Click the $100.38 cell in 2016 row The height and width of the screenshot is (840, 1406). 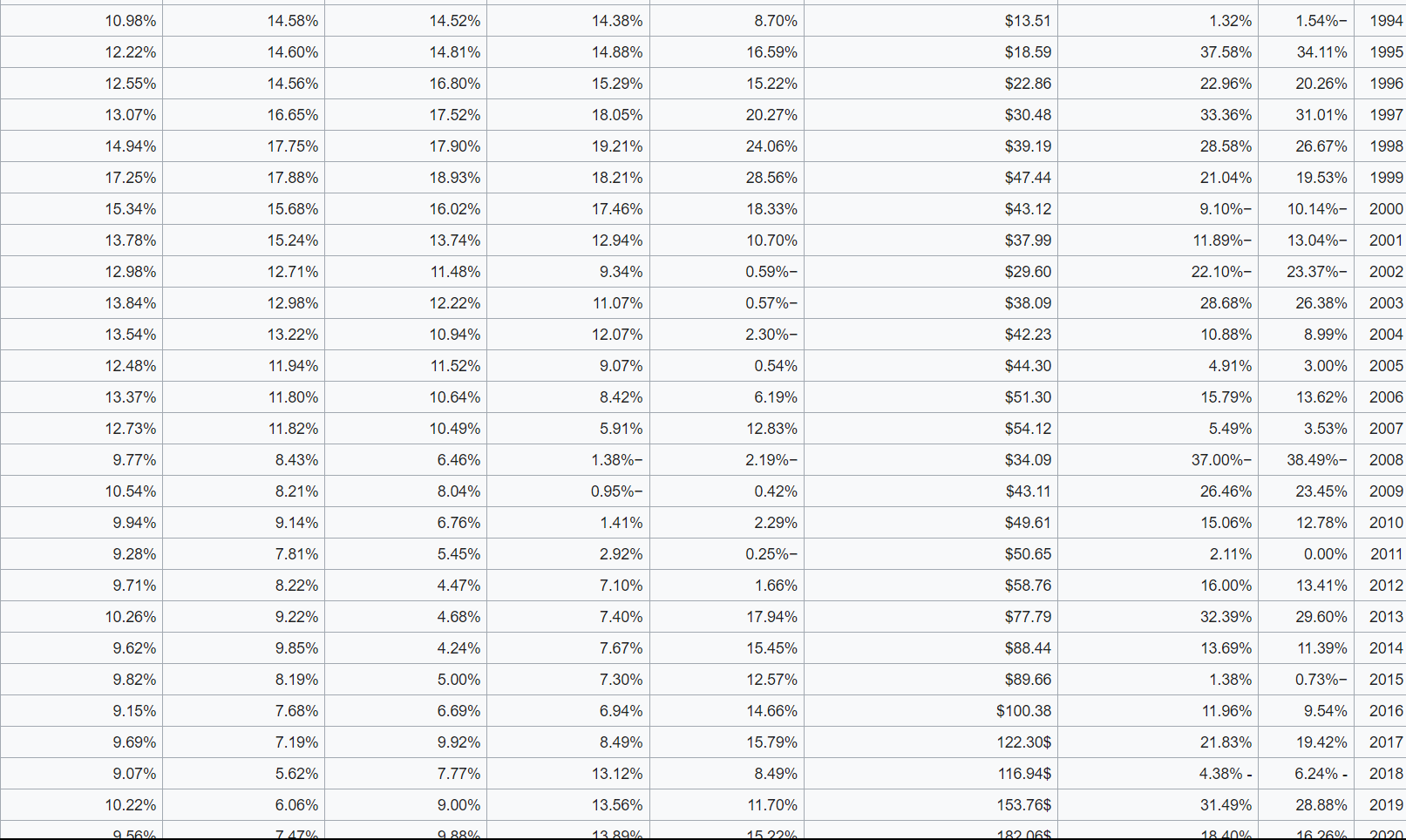(x=1023, y=711)
